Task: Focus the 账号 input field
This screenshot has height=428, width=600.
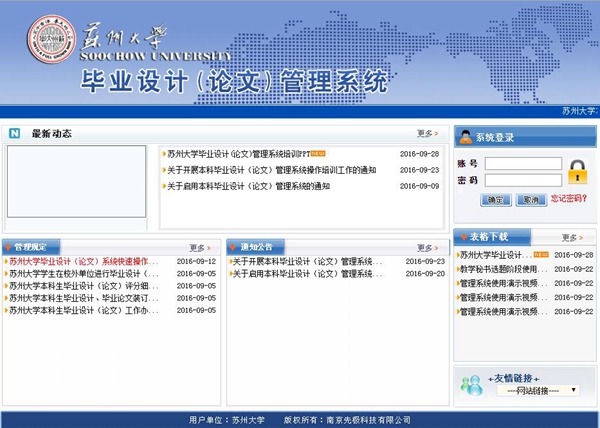Action: (523, 163)
